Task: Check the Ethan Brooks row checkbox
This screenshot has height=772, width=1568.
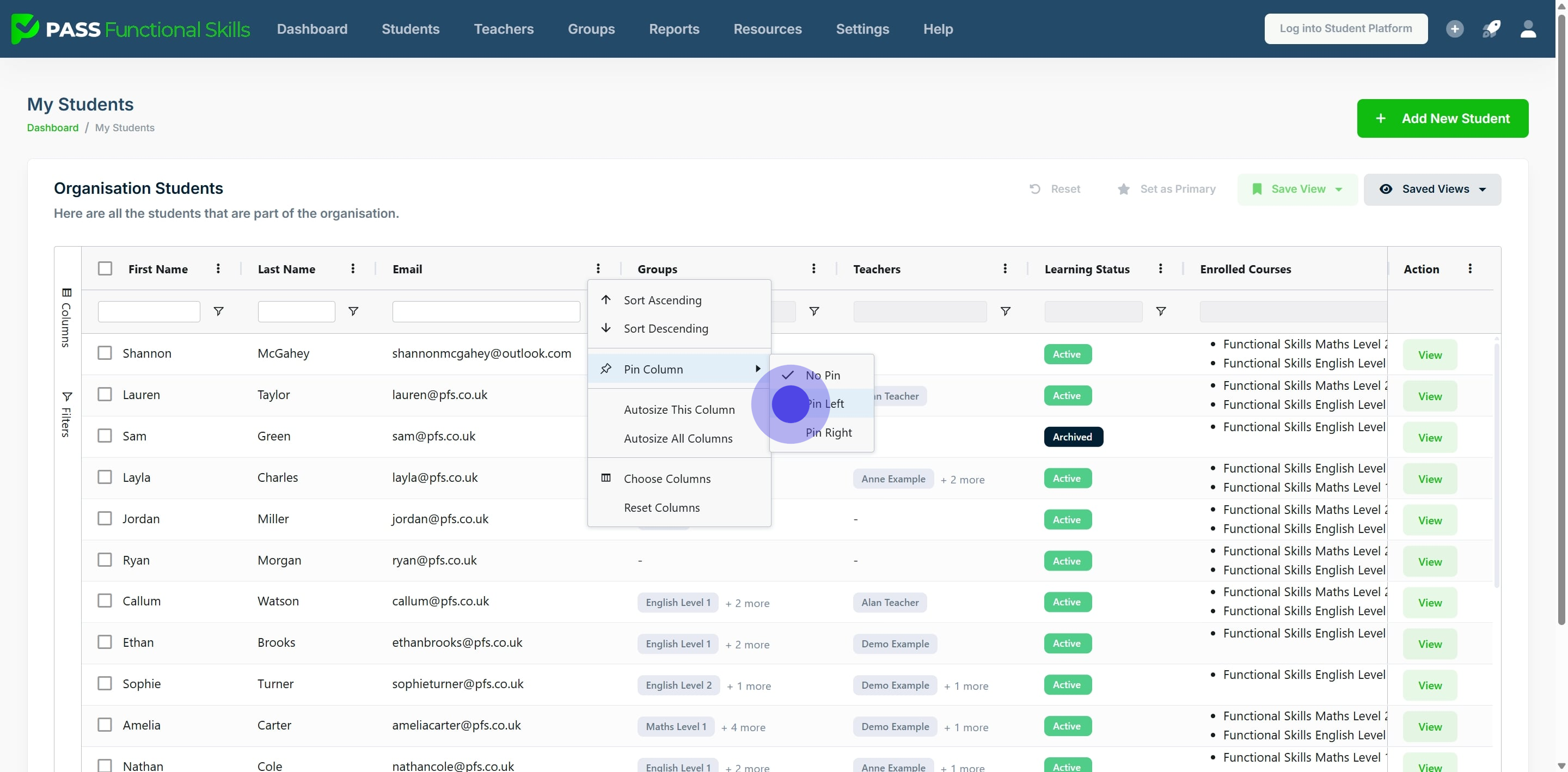Action: (105, 642)
